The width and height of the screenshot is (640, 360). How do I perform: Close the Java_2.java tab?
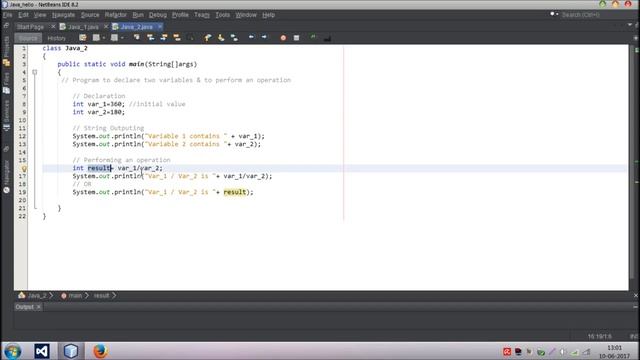pos(160,27)
